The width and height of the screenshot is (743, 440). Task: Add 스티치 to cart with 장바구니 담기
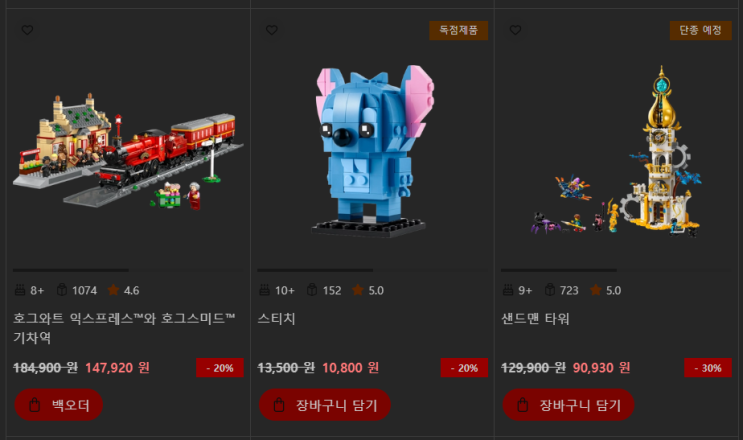click(x=325, y=405)
